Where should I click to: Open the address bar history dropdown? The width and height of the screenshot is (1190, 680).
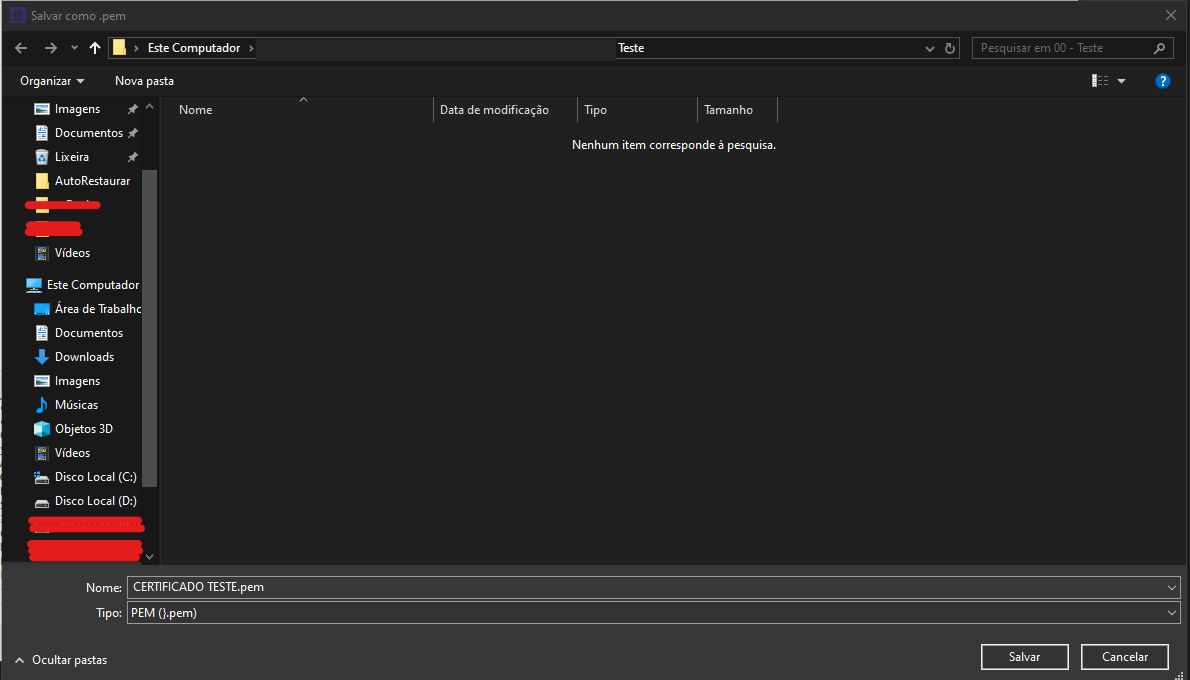(x=930, y=48)
